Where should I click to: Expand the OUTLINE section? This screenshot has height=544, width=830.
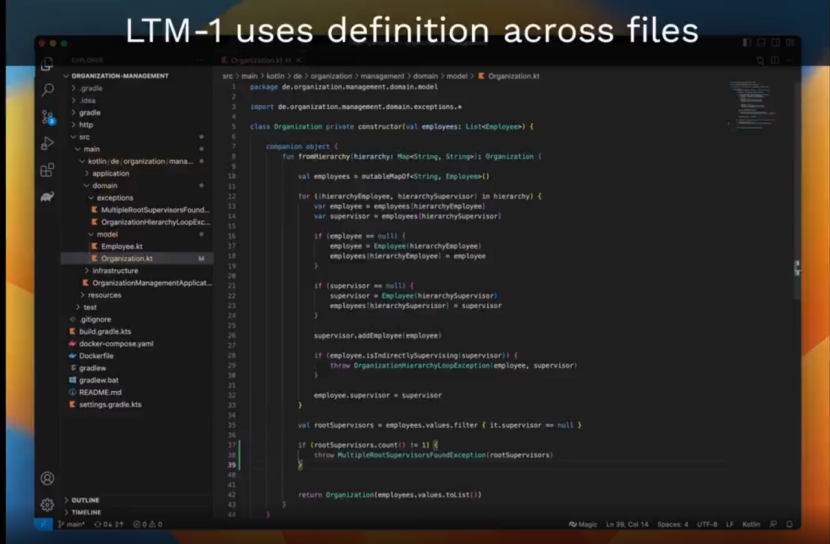(85, 500)
